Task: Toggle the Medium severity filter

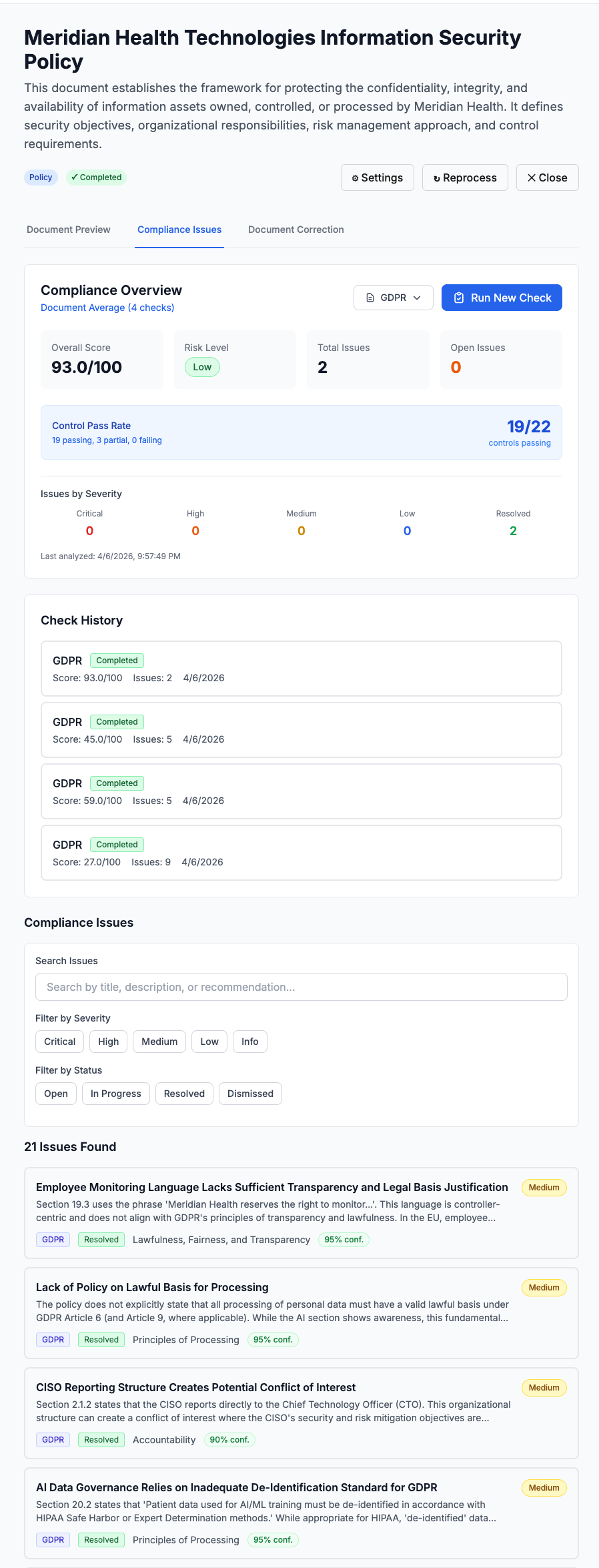Action: click(159, 1042)
